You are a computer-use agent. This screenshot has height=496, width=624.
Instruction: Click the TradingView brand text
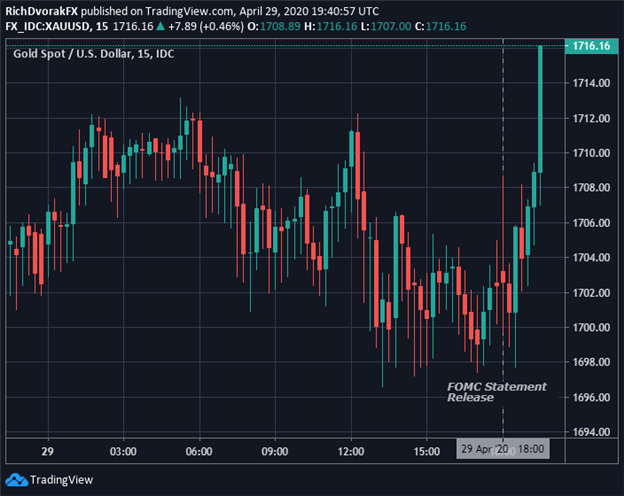(x=61, y=480)
